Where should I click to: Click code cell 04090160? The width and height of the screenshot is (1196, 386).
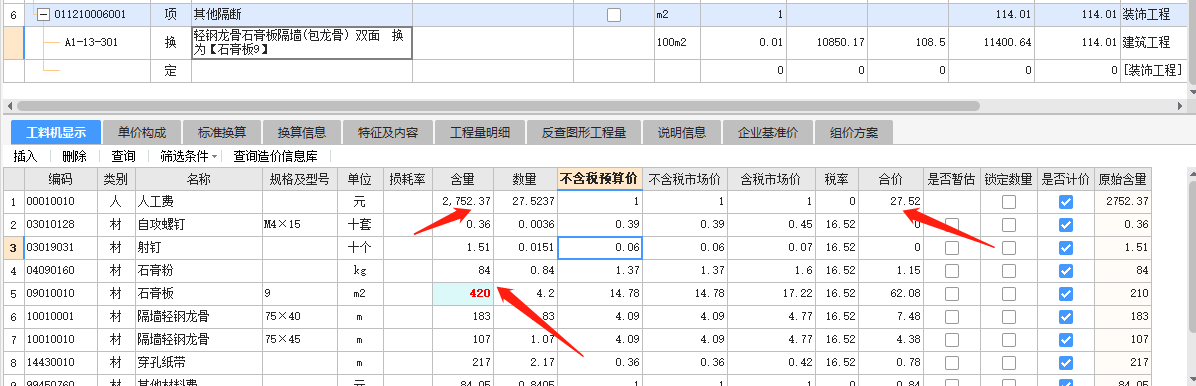60,271
